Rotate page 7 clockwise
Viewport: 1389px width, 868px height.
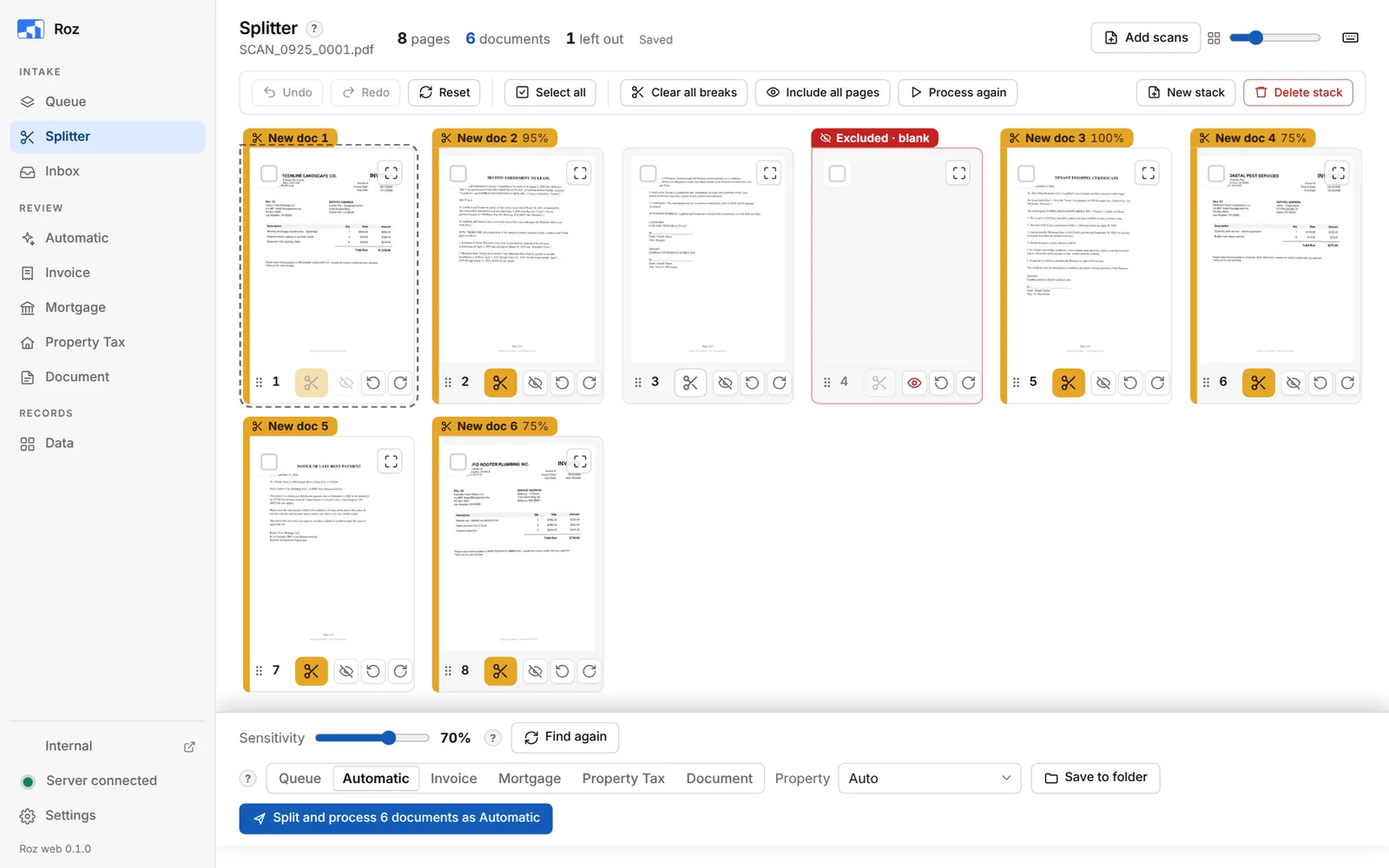pos(400,671)
